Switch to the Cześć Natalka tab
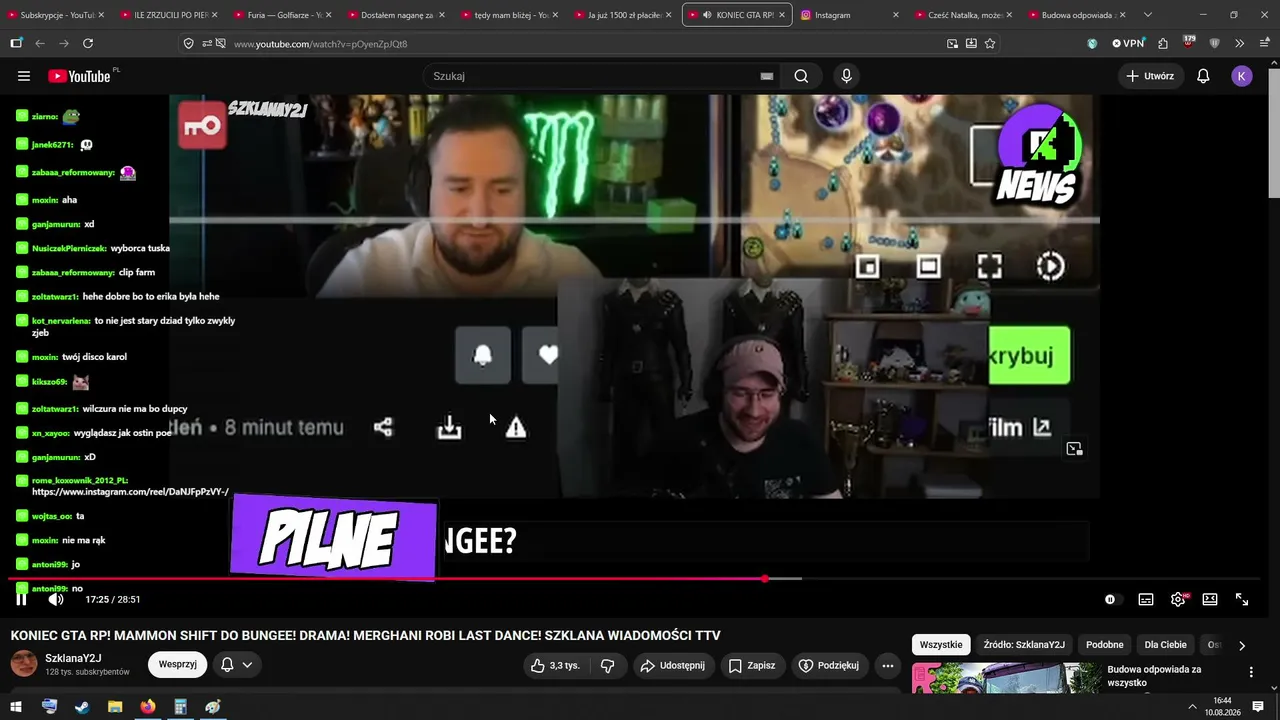Viewport: 1280px width, 720px height. [x=964, y=15]
